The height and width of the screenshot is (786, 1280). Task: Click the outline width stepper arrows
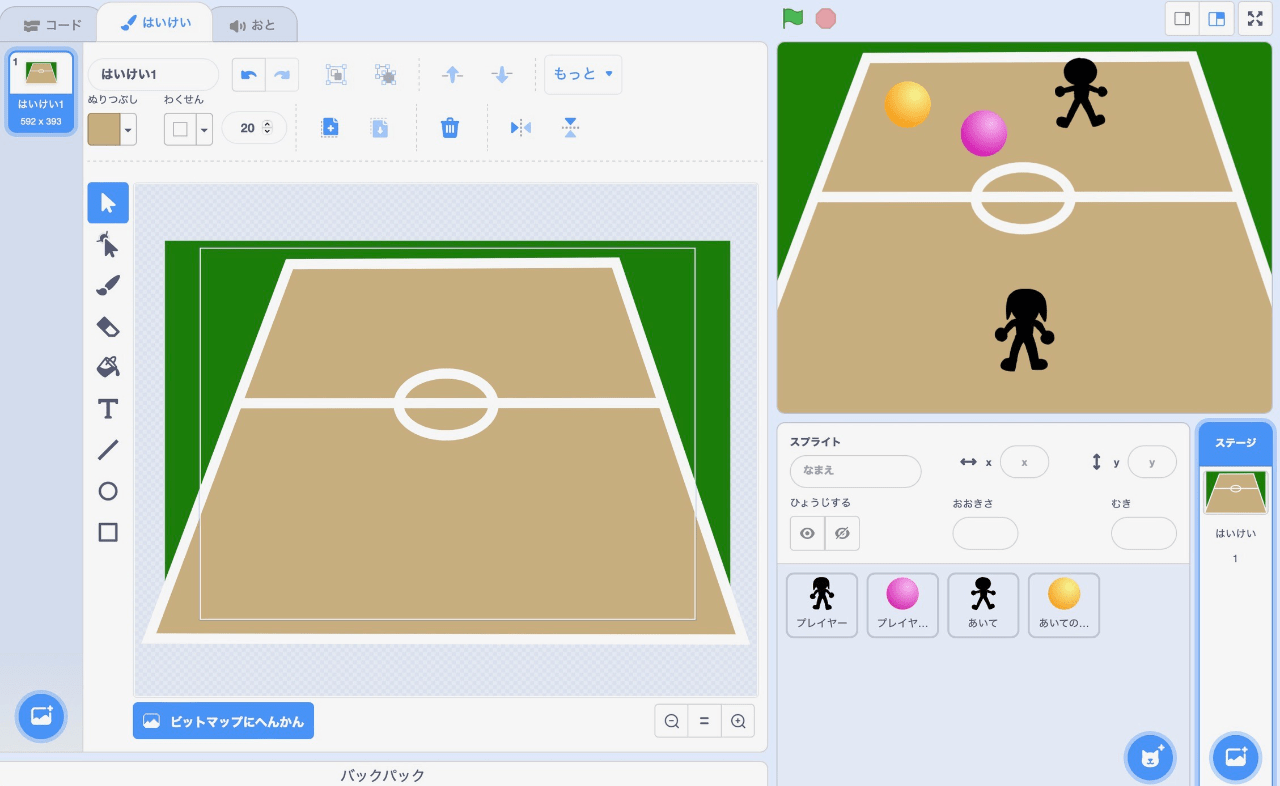pyautogui.click(x=267, y=128)
